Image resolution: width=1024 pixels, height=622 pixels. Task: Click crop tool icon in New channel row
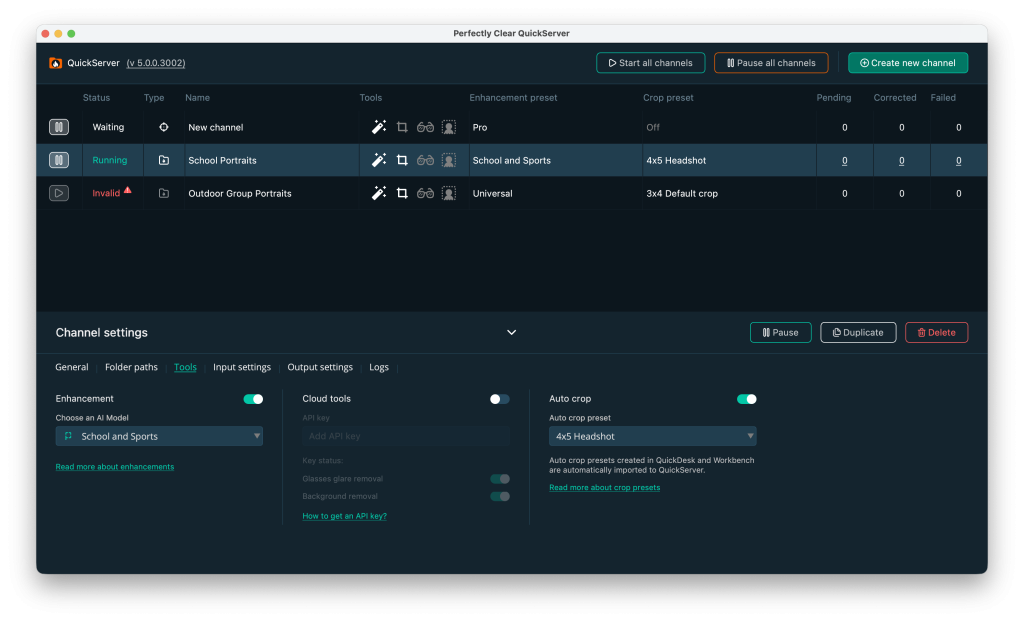coord(402,128)
